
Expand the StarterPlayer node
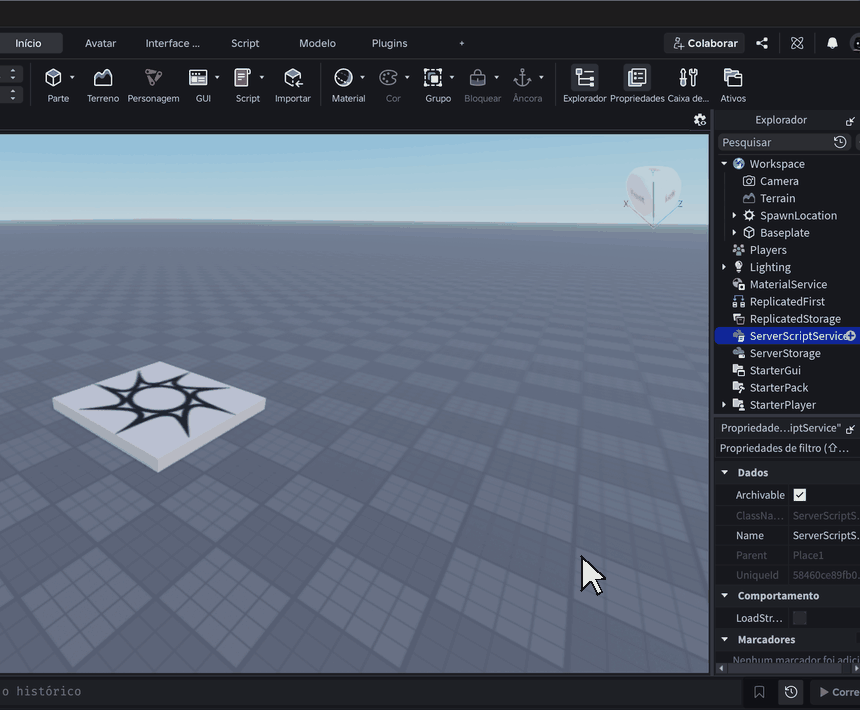(724, 405)
